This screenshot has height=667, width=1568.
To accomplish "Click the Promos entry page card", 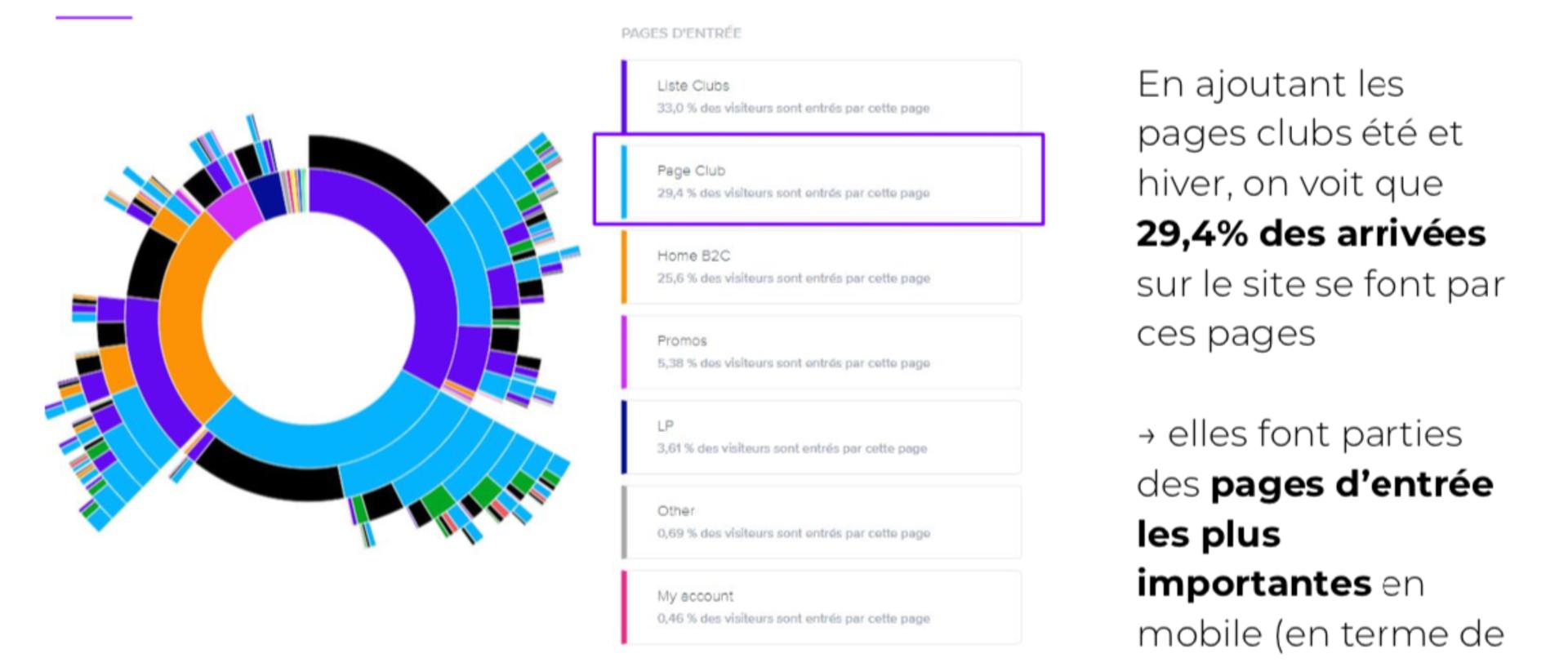I will pyautogui.click(x=821, y=352).
